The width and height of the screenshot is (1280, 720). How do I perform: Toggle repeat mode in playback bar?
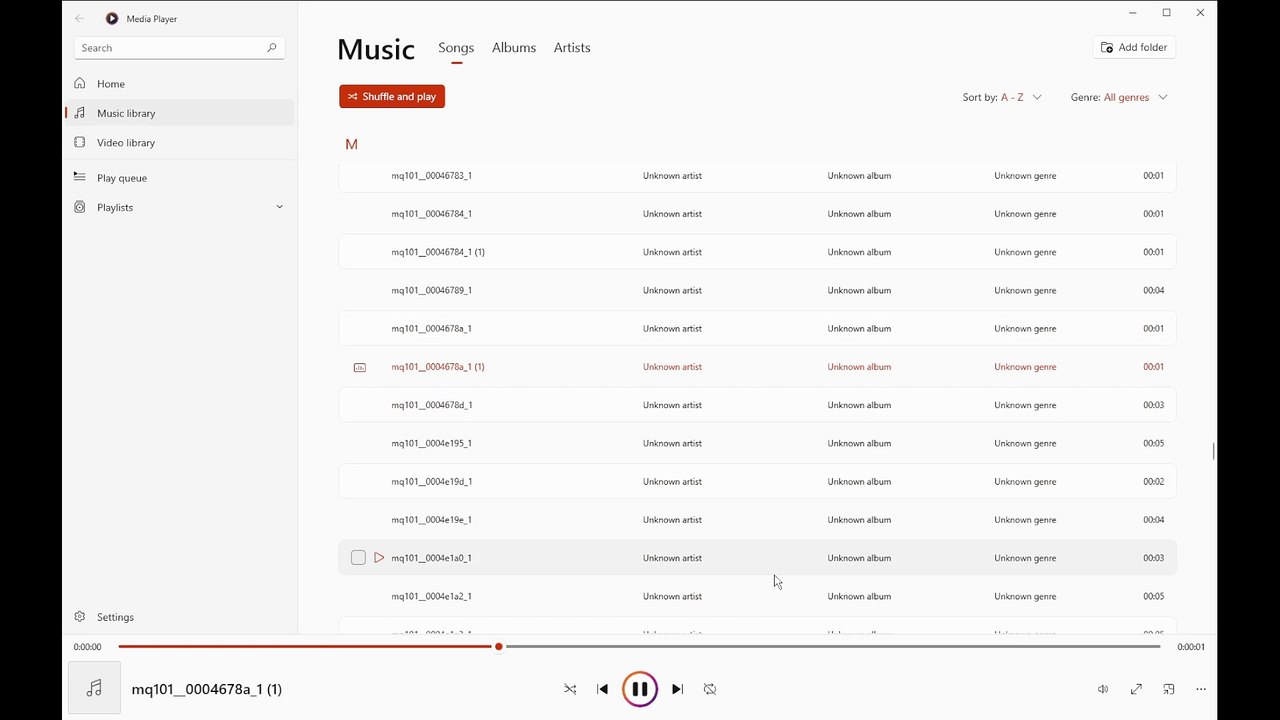(x=710, y=689)
